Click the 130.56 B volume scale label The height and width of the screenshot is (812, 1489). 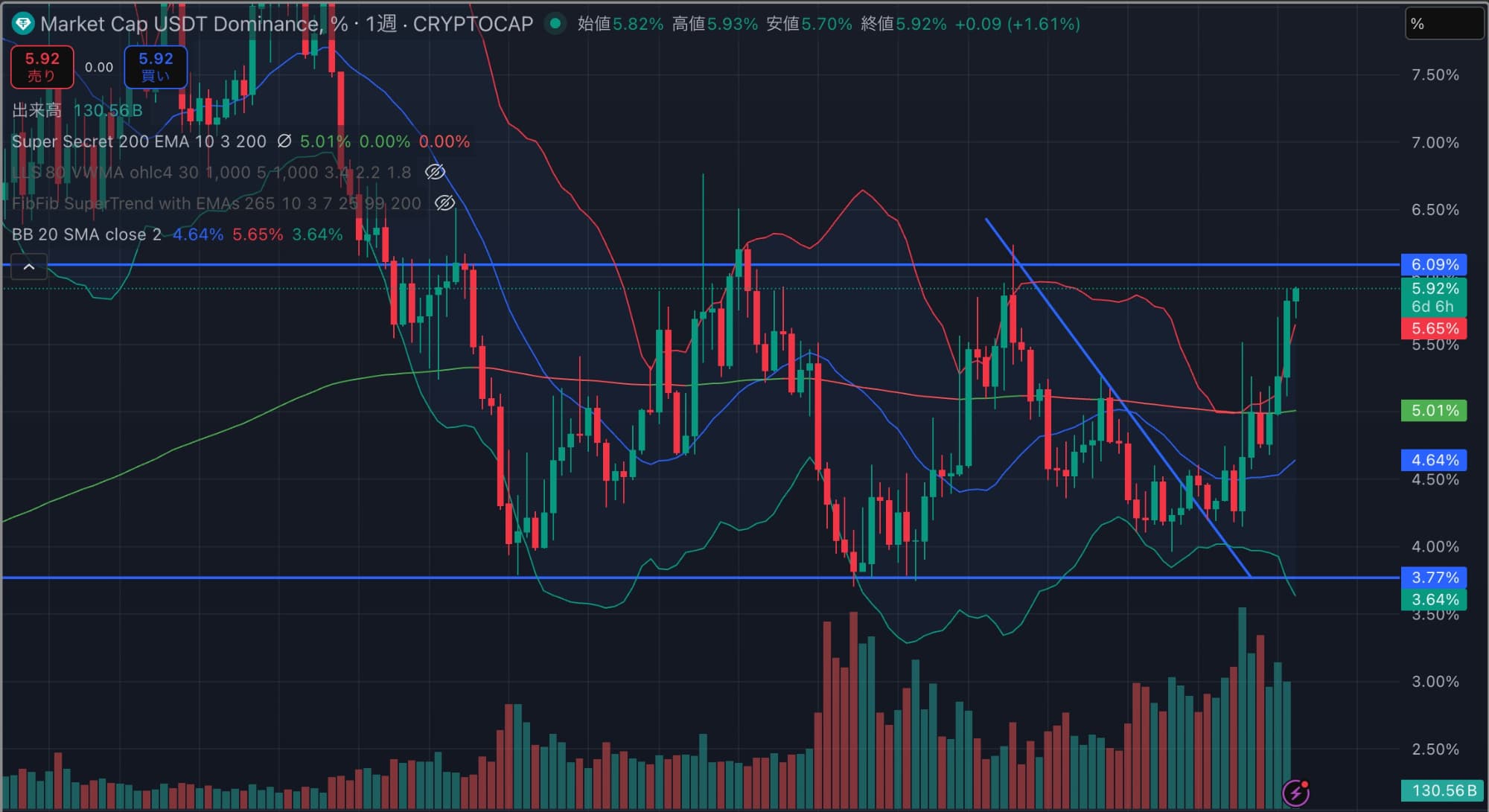[1443, 790]
